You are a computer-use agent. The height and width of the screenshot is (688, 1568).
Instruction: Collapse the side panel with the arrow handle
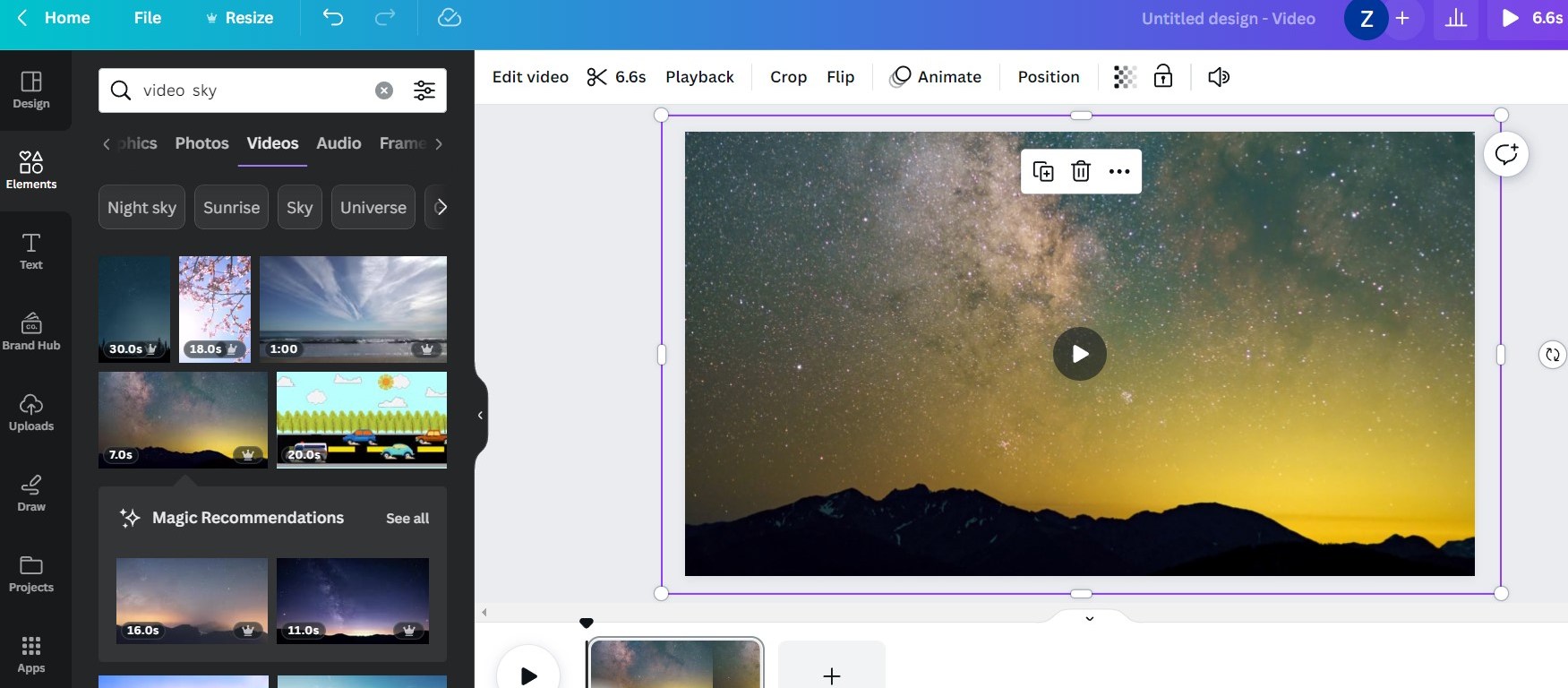coord(481,415)
